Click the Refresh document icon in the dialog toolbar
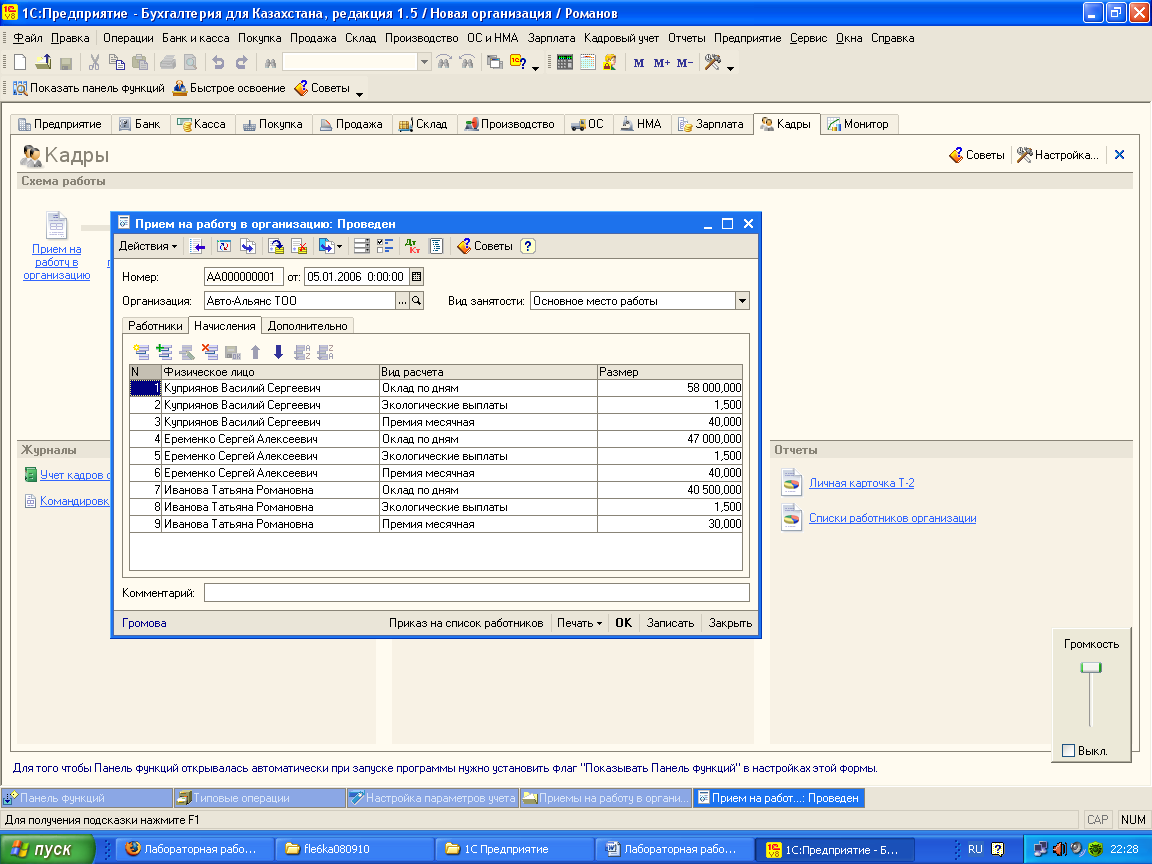 pyautogui.click(x=224, y=246)
